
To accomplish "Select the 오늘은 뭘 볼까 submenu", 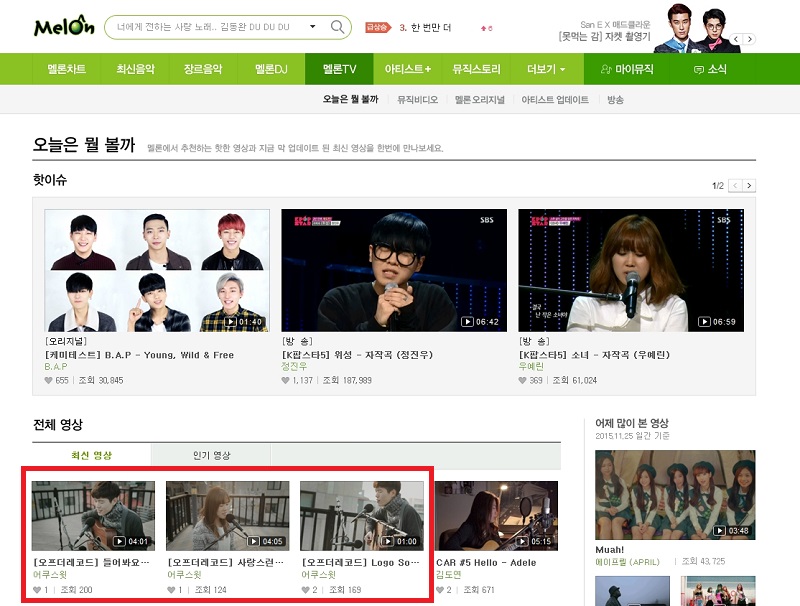I will click(351, 99).
